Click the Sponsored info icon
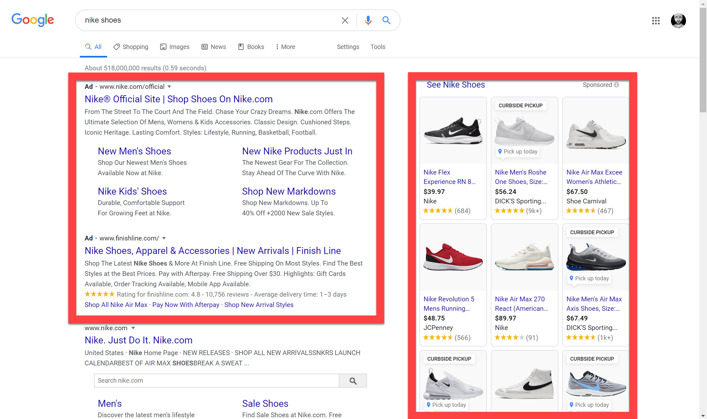707x419 pixels. click(x=616, y=85)
